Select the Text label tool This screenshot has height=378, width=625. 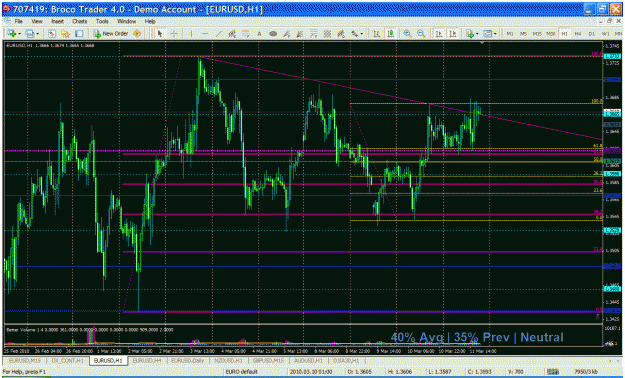click(x=259, y=34)
